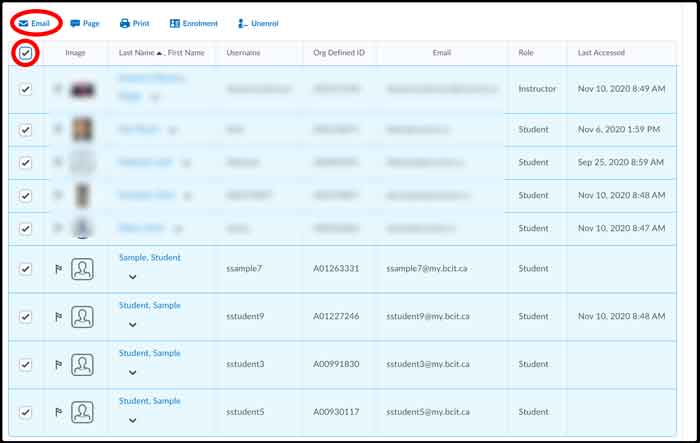Expand the chevron menu under sstudent9's name
Image resolution: width=700 pixels, height=443 pixels.
[x=133, y=325]
